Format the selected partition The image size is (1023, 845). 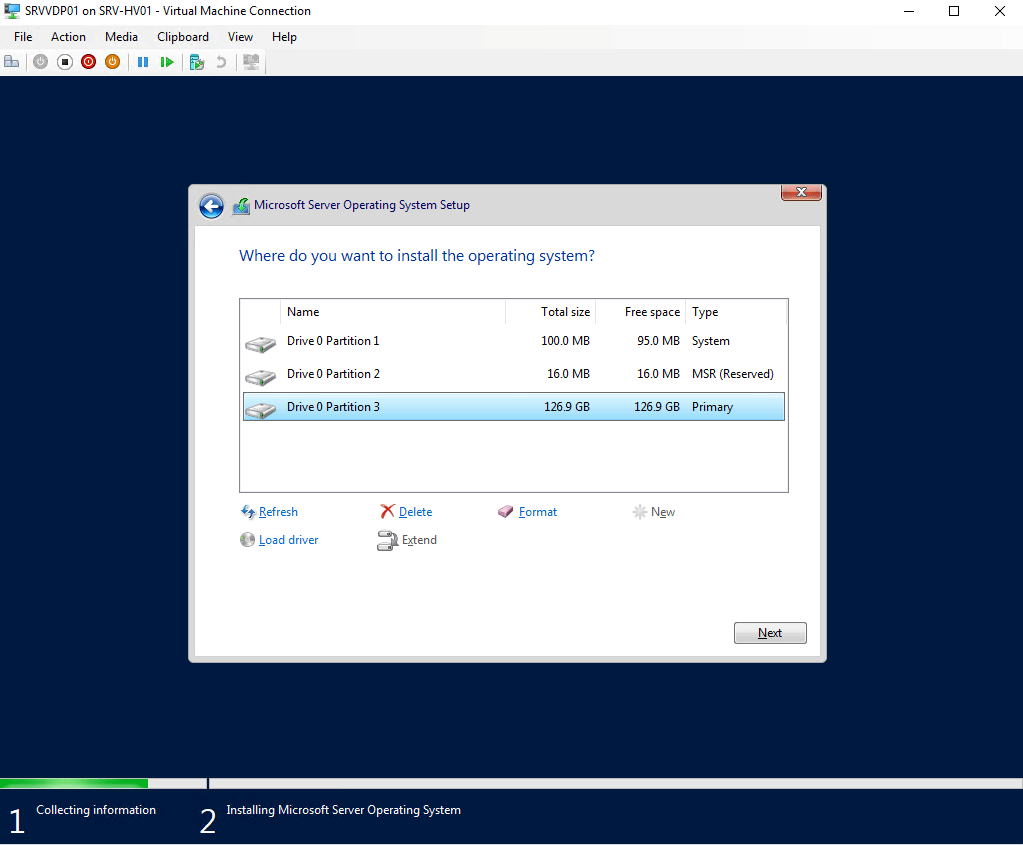point(537,512)
